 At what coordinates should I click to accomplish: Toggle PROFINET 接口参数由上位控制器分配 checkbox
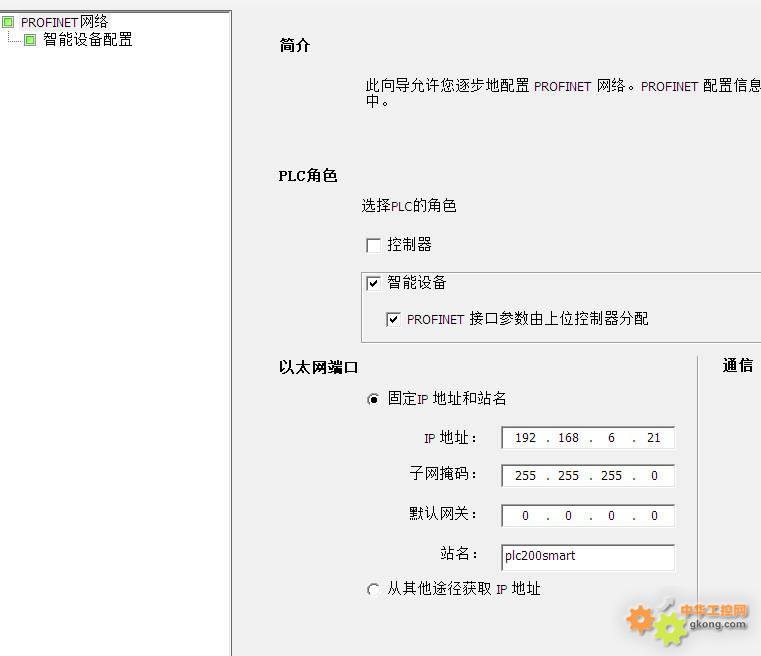[x=393, y=319]
